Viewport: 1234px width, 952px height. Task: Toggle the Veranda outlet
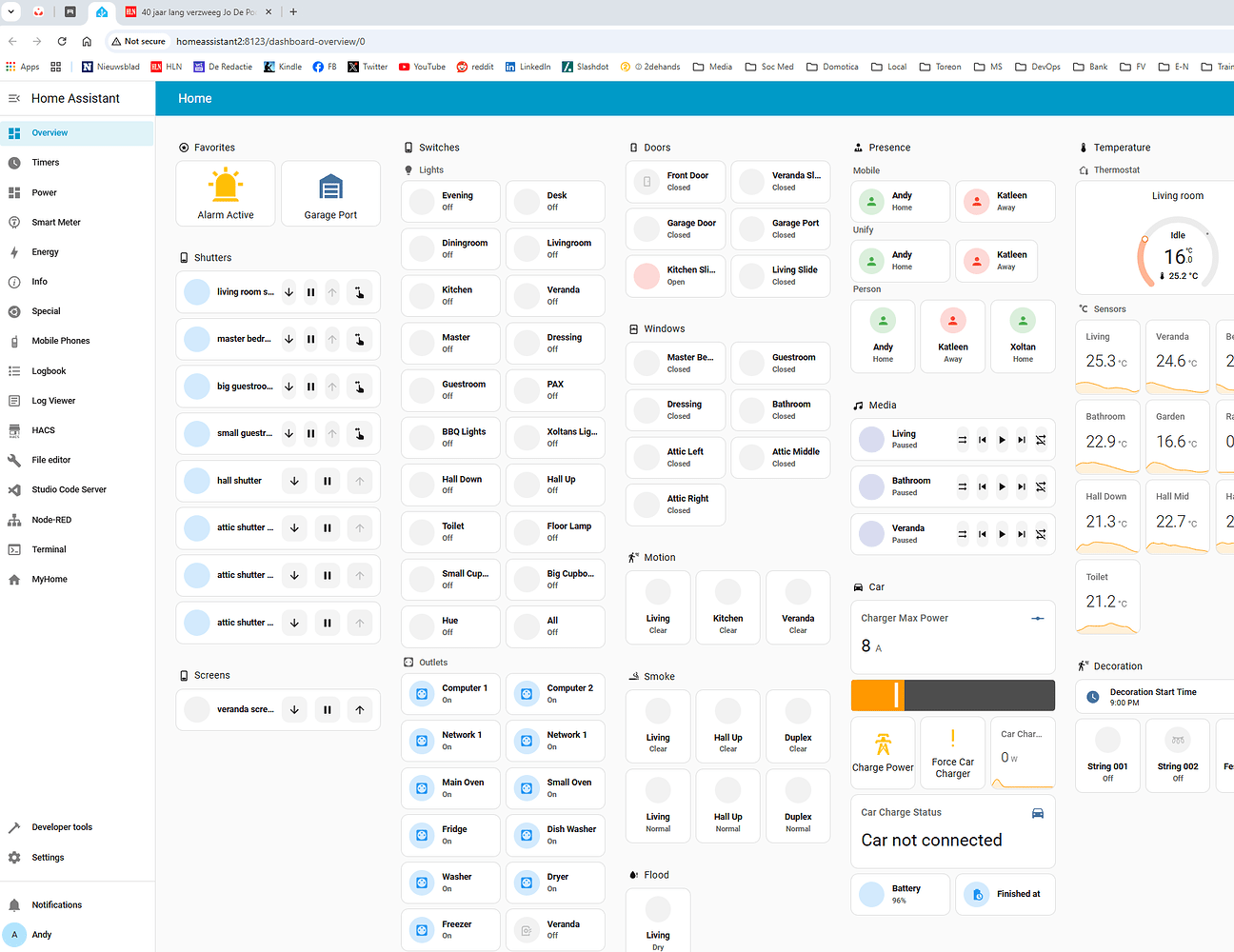pos(555,929)
